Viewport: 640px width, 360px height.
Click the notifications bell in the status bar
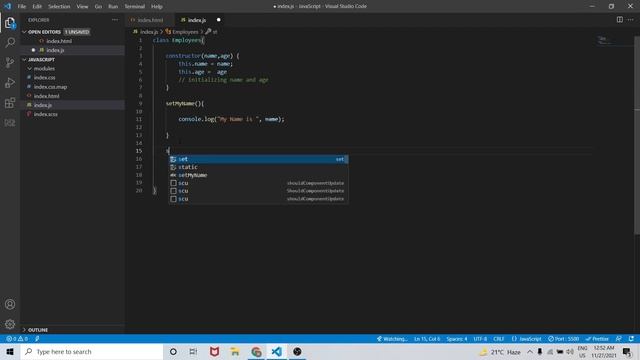[x=631, y=339]
